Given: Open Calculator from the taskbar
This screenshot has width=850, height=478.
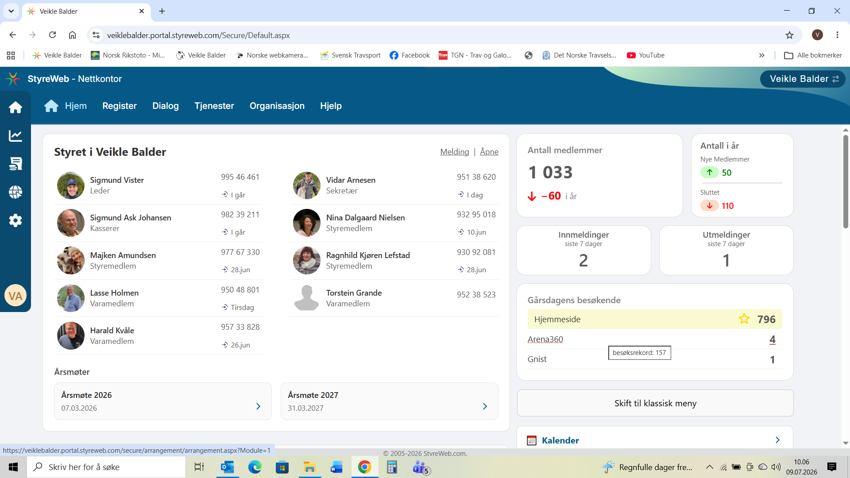Looking at the screenshot, I should point(392,467).
